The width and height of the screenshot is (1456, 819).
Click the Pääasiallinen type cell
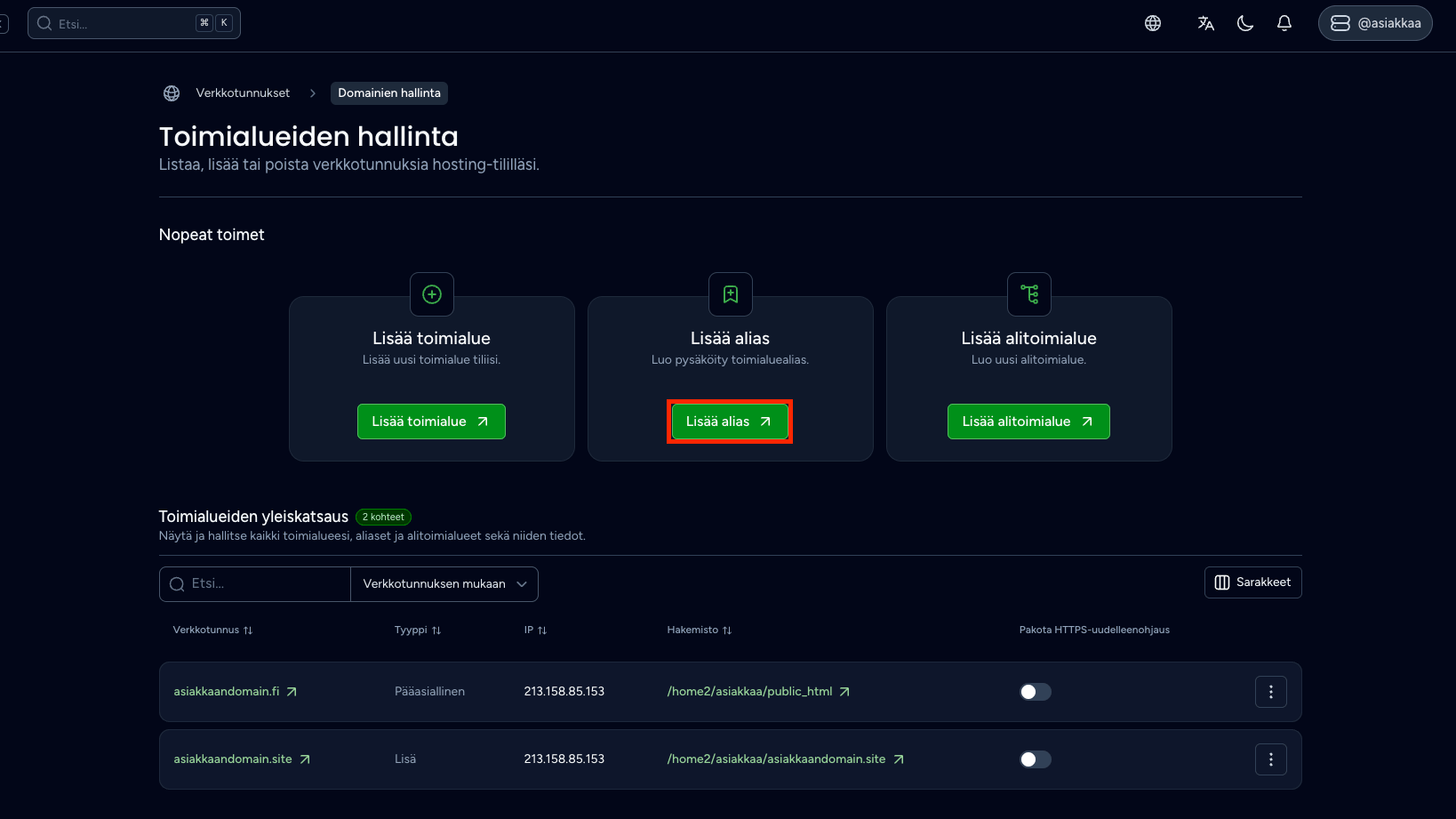[x=429, y=691]
